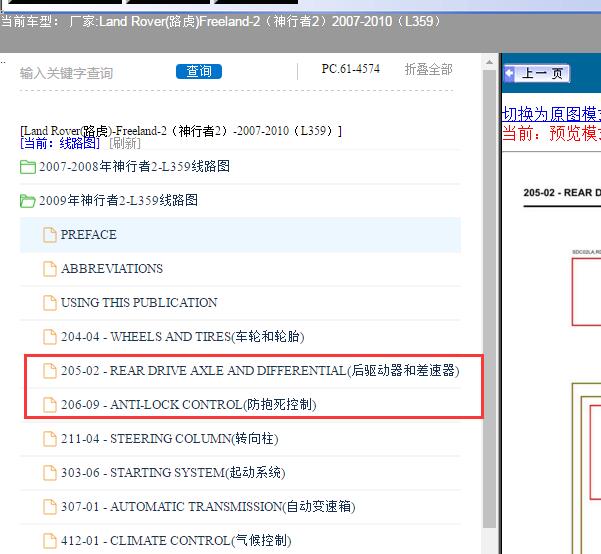Open 206-09 ANTI-LOCK CONTROL entry
This screenshot has width=601, height=554.
point(189,404)
